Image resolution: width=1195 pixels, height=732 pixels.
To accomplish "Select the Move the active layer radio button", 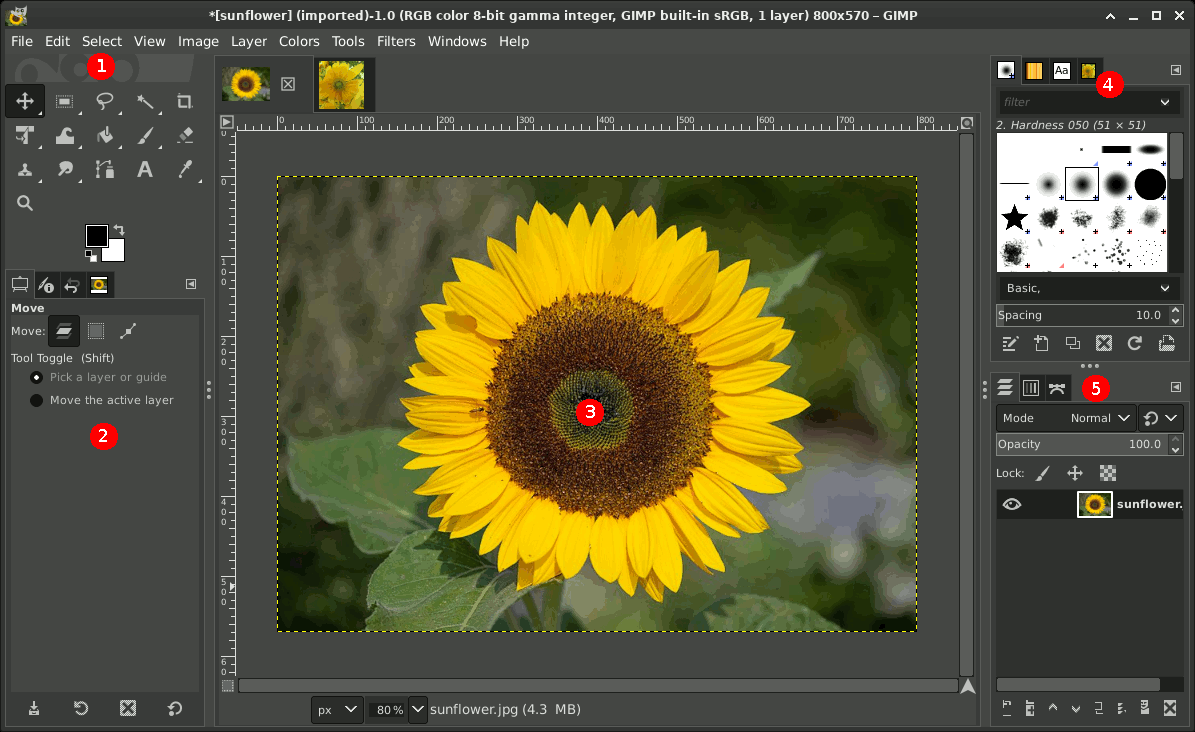I will point(36,399).
